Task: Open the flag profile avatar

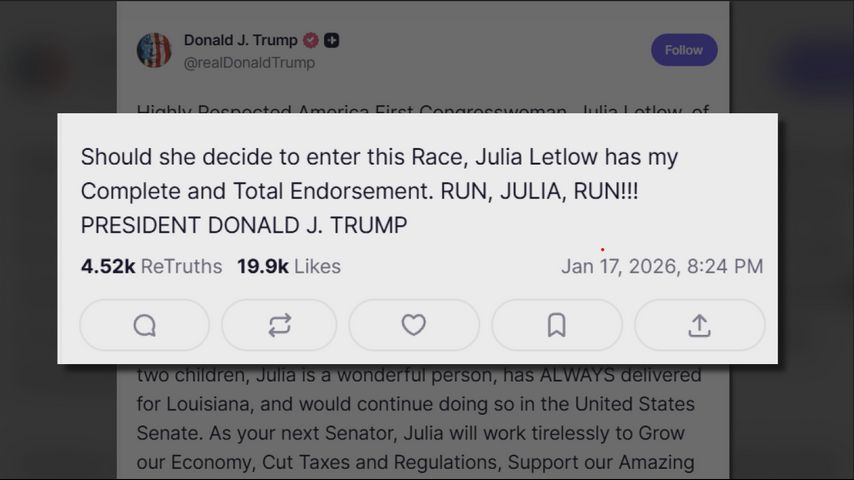Action: [x=154, y=50]
